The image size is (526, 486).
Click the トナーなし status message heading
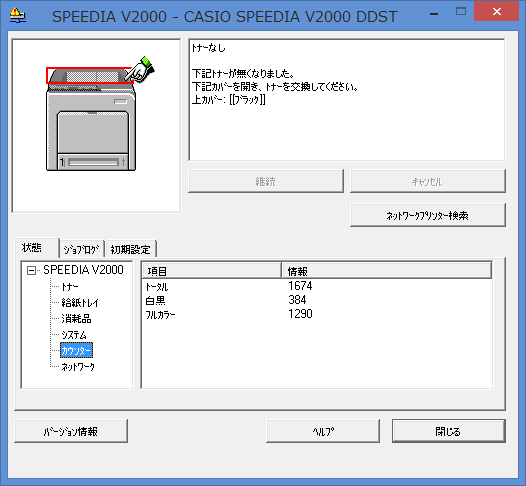[x=209, y=48]
